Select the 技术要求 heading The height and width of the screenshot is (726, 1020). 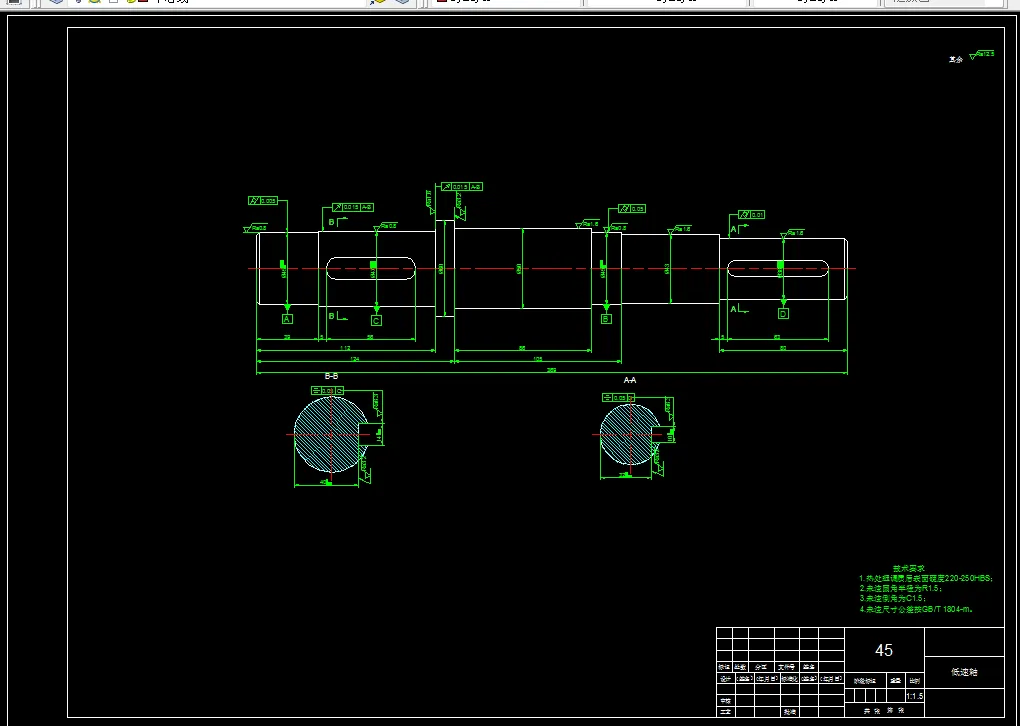[x=909, y=569]
